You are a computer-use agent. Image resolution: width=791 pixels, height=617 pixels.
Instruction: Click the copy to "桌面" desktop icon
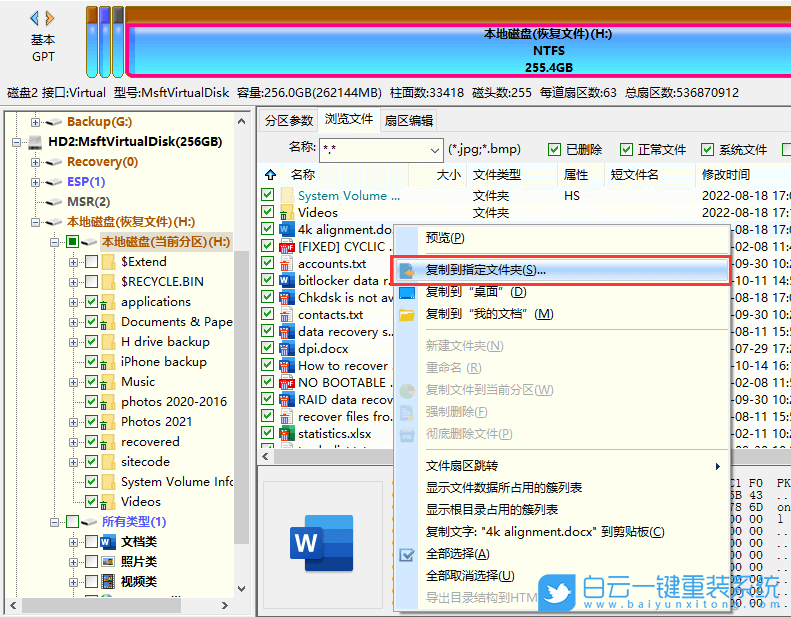pos(407,292)
